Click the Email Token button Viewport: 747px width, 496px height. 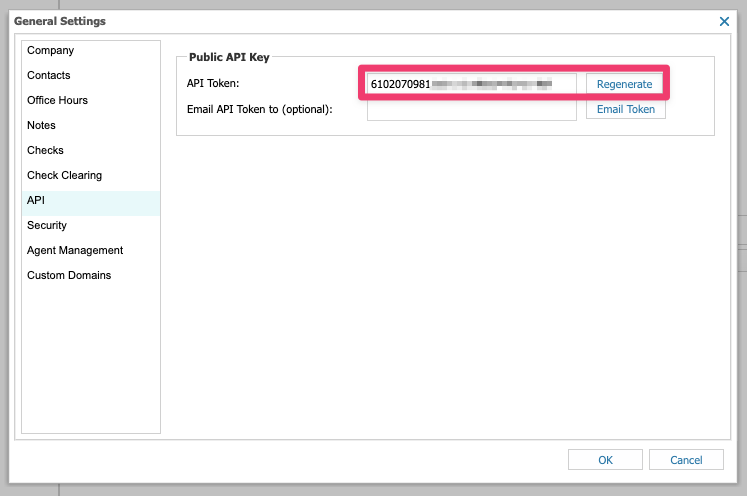626,110
